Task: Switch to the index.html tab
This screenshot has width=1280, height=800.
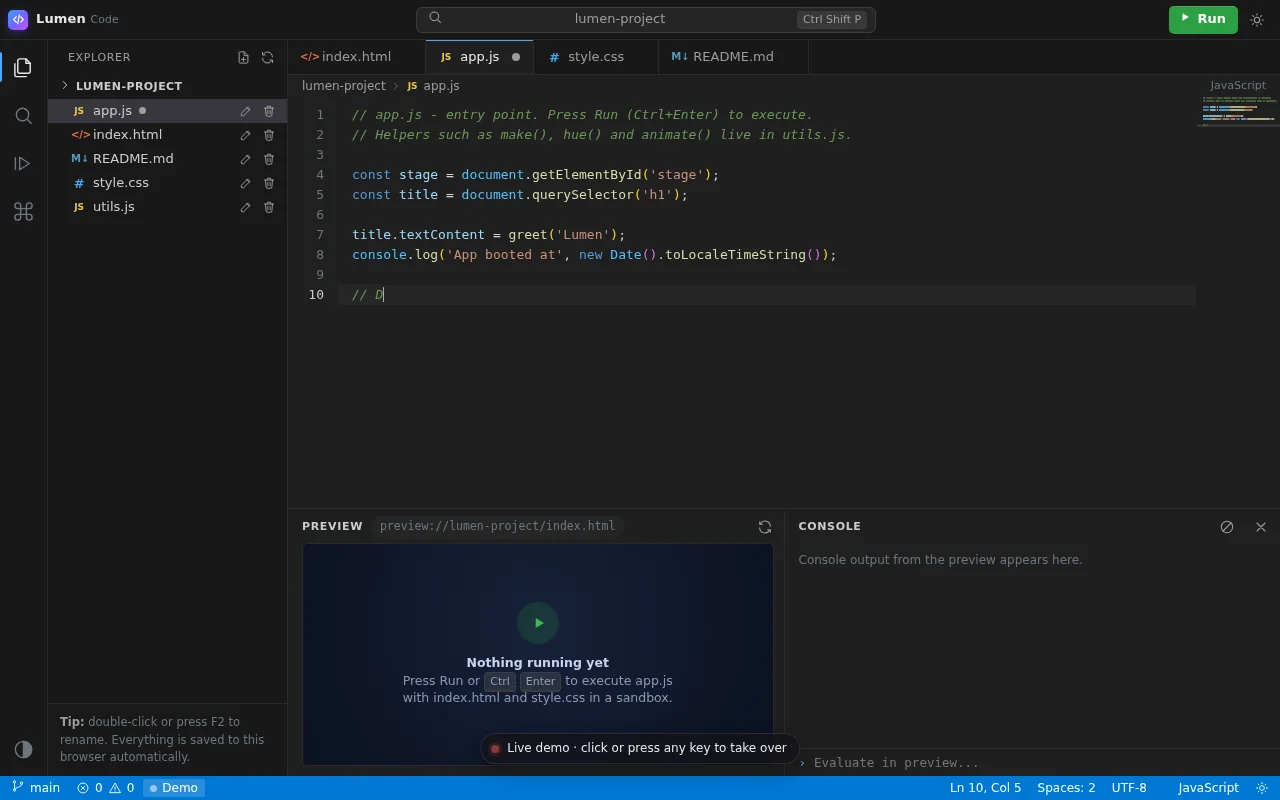Action: [x=356, y=57]
